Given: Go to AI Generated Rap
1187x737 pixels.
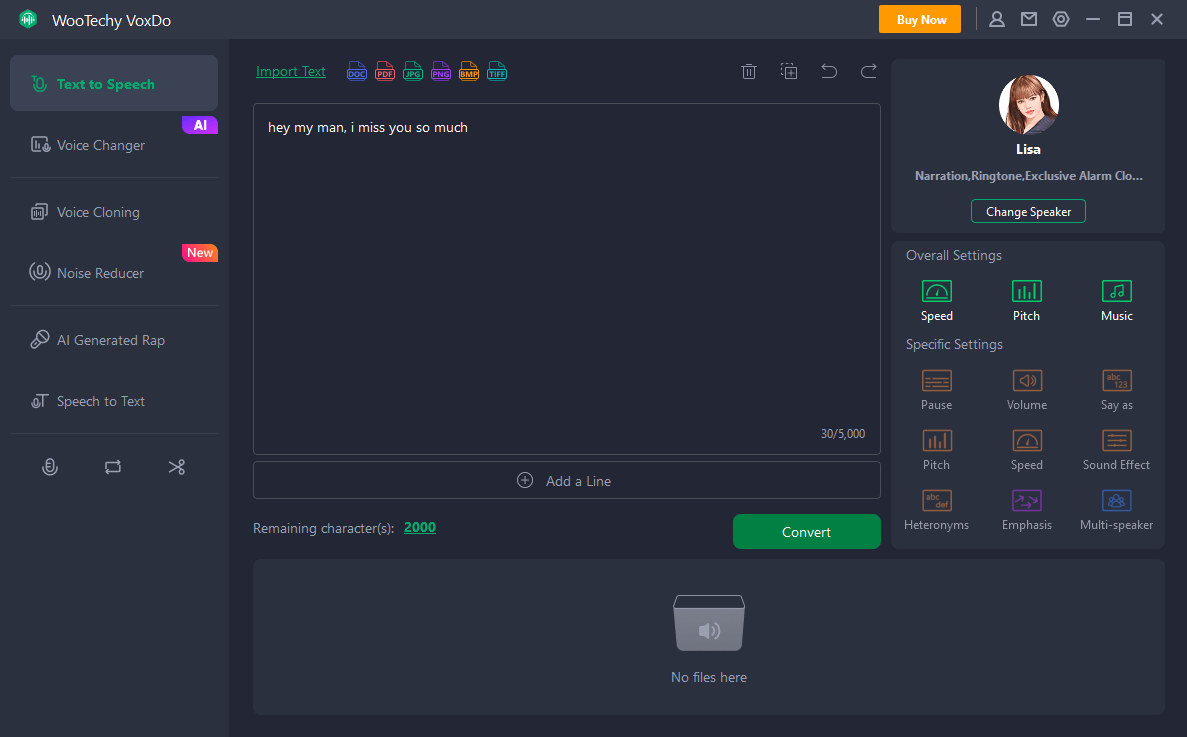Looking at the screenshot, I should (x=110, y=340).
